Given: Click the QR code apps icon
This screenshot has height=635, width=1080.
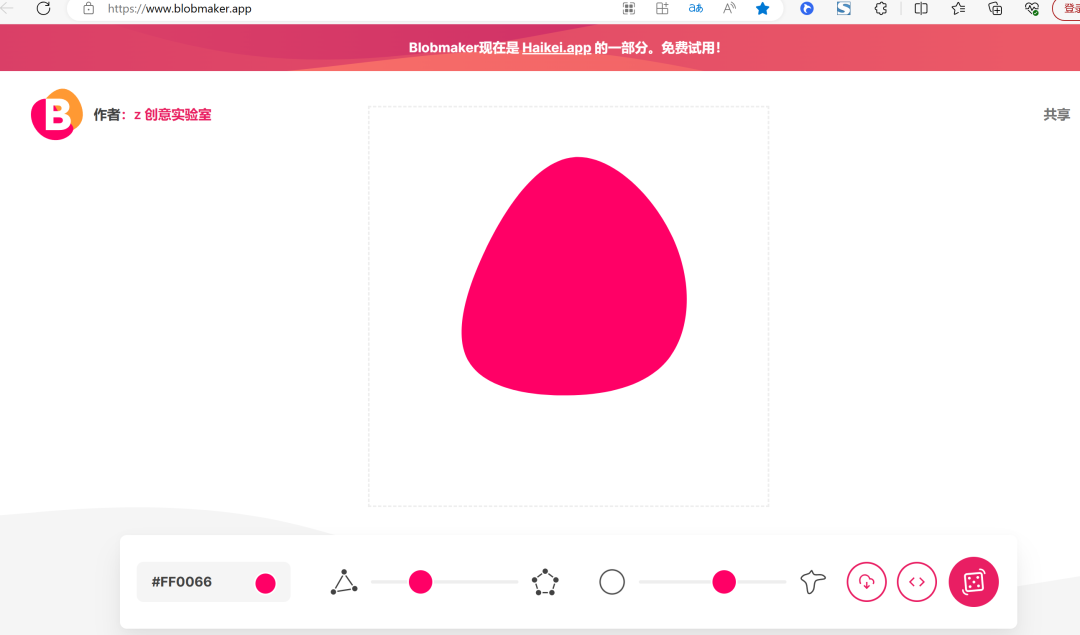Looking at the screenshot, I should click(629, 8).
